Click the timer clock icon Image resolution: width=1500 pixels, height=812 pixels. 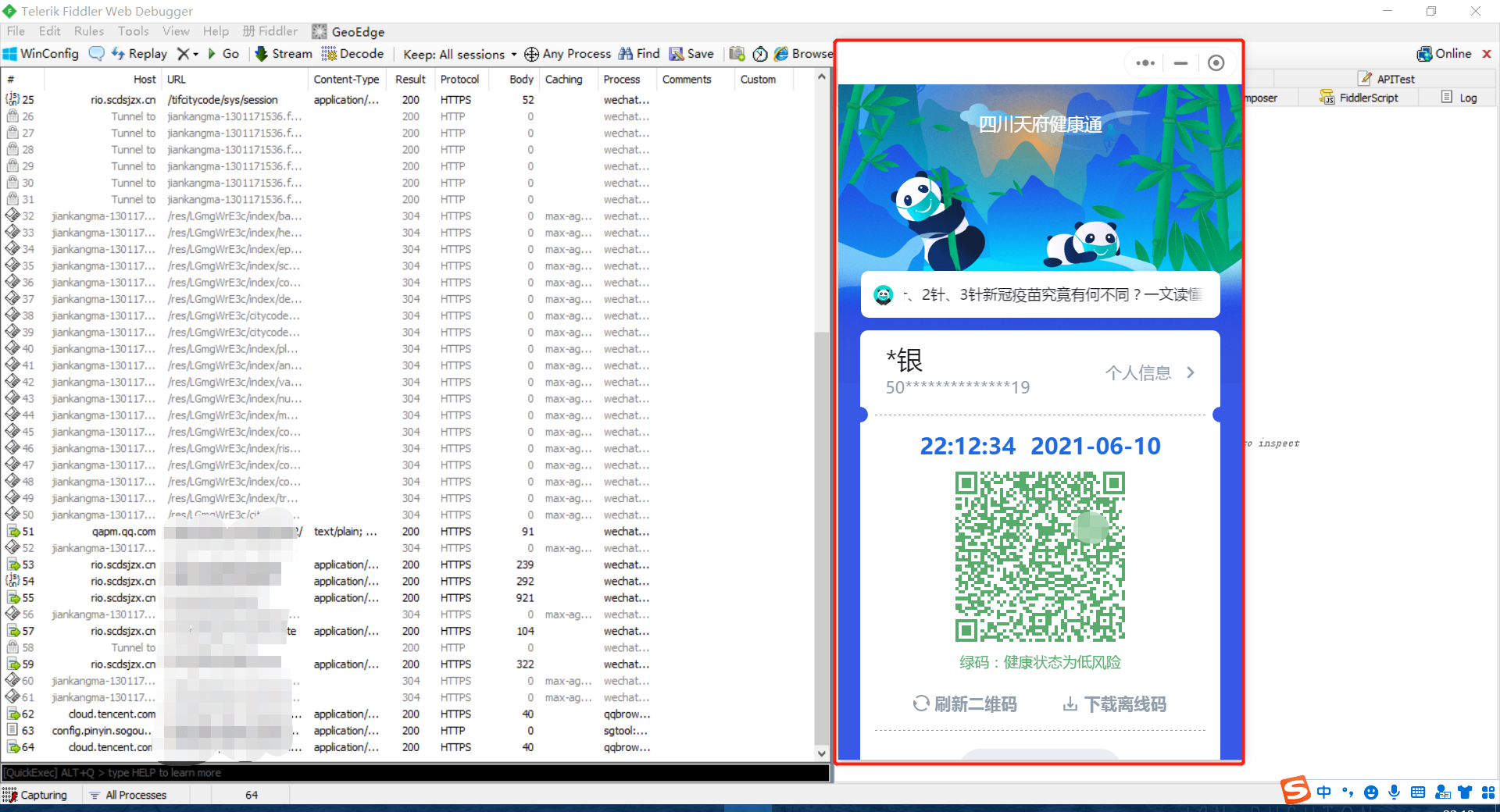pyautogui.click(x=759, y=54)
